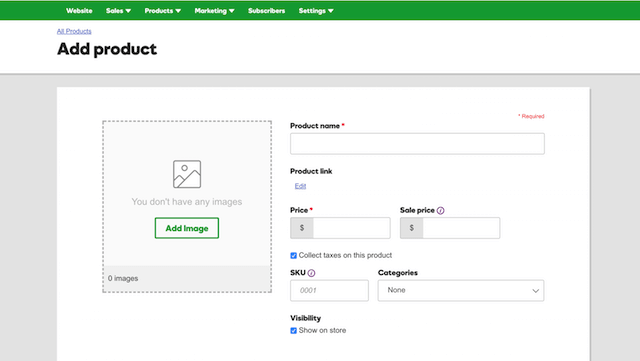Toggle Show on store checkbox
This screenshot has height=361, width=640.
(x=293, y=331)
